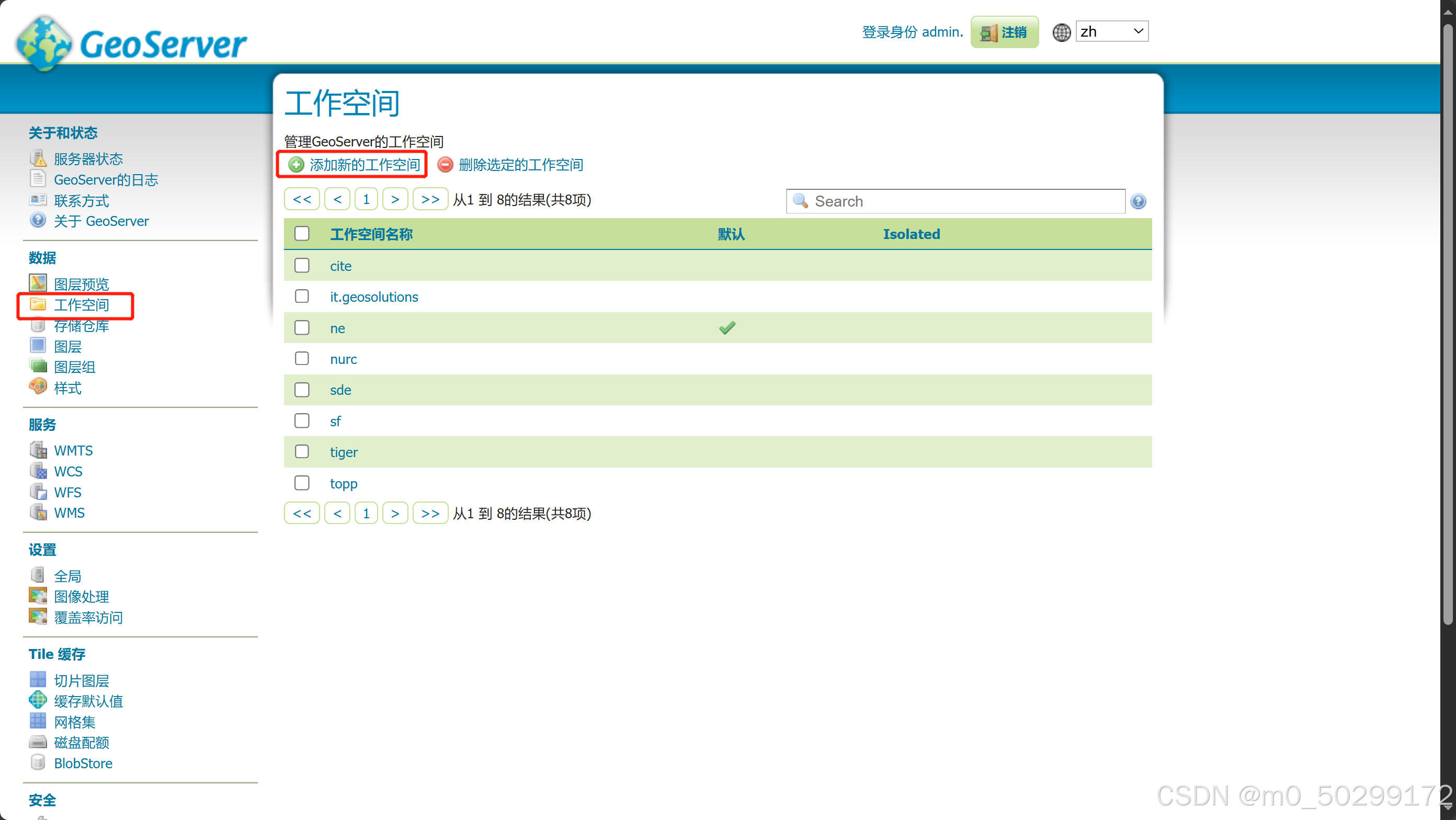The height and width of the screenshot is (820, 1456).
Task: Click the contact information card icon
Action: click(x=38, y=200)
